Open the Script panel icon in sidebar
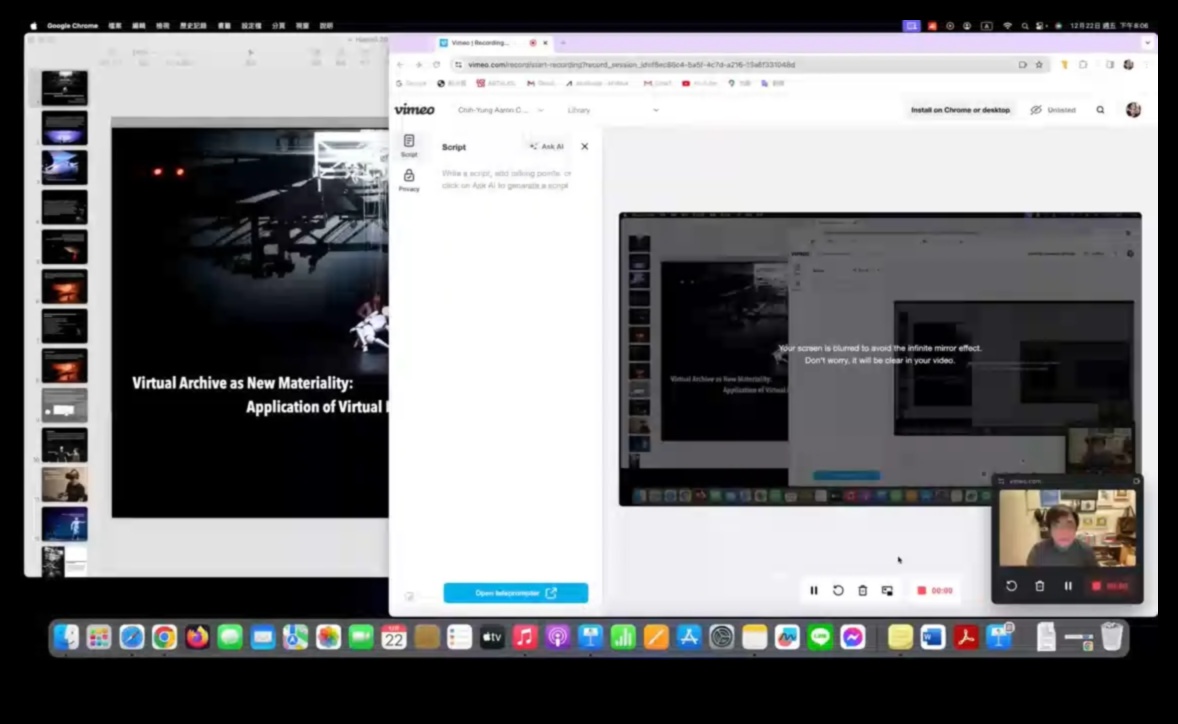This screenshot has height=724, width=1178. [409, 145]
